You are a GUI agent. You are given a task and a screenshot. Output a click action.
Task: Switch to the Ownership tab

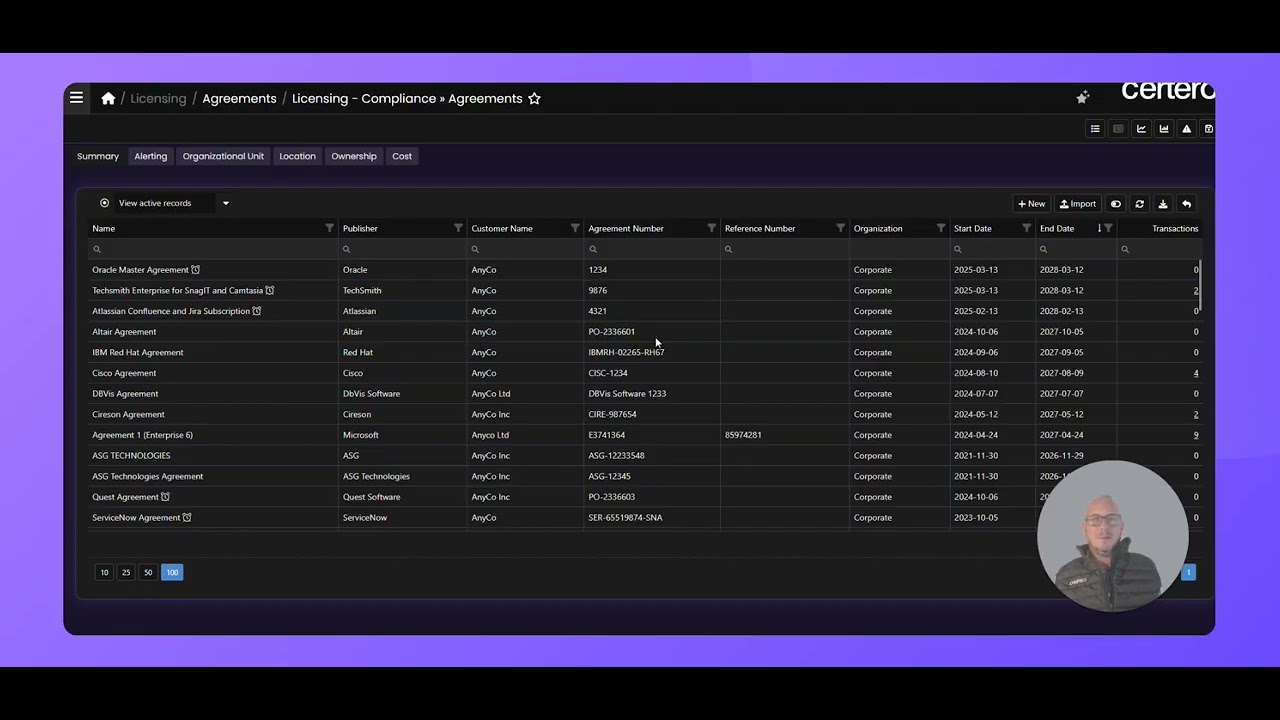[354, 156]
